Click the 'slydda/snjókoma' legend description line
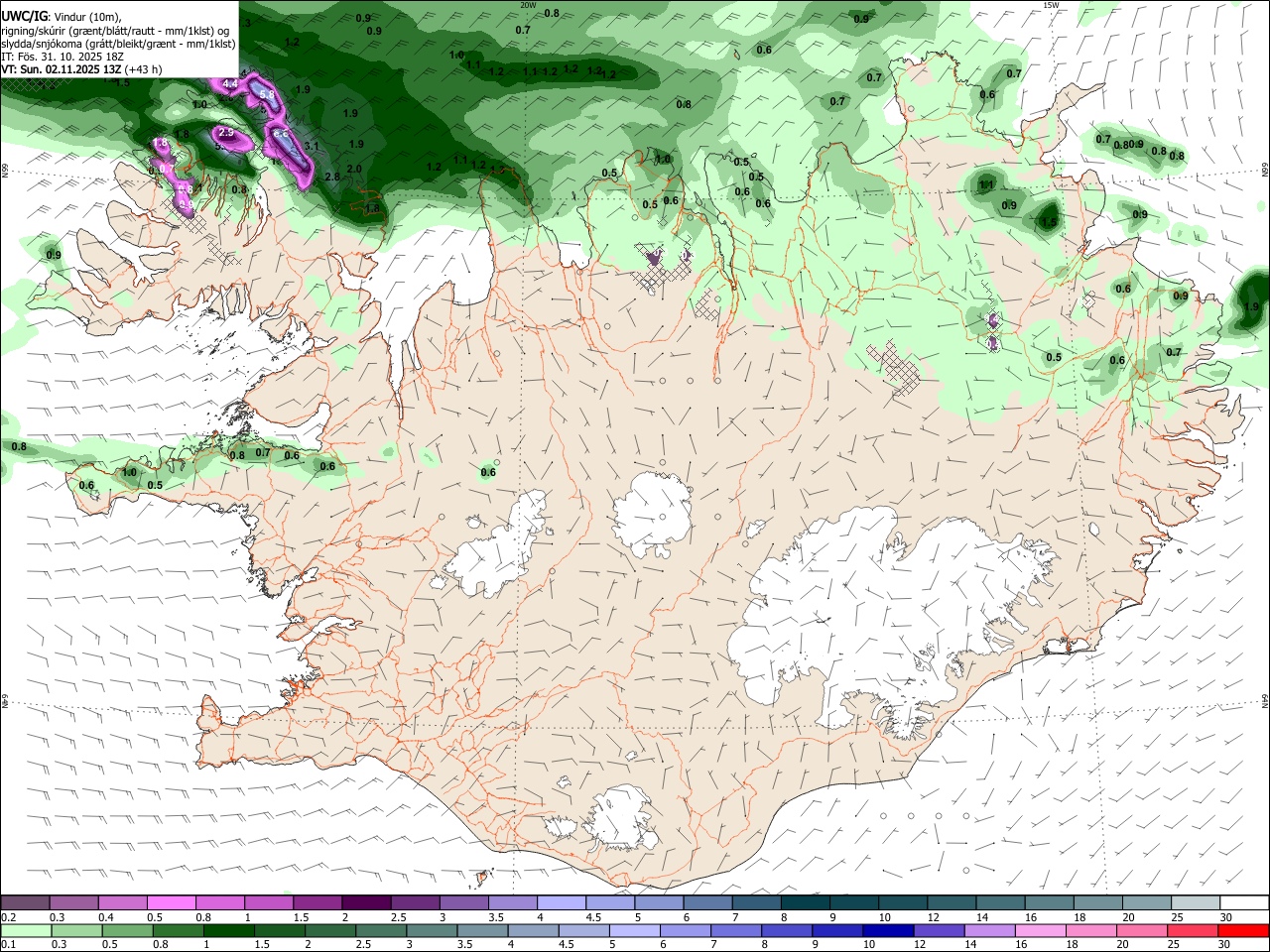The height and width of the screenshot is (952, 1270). pyautogui.click(x=119, y=43)
